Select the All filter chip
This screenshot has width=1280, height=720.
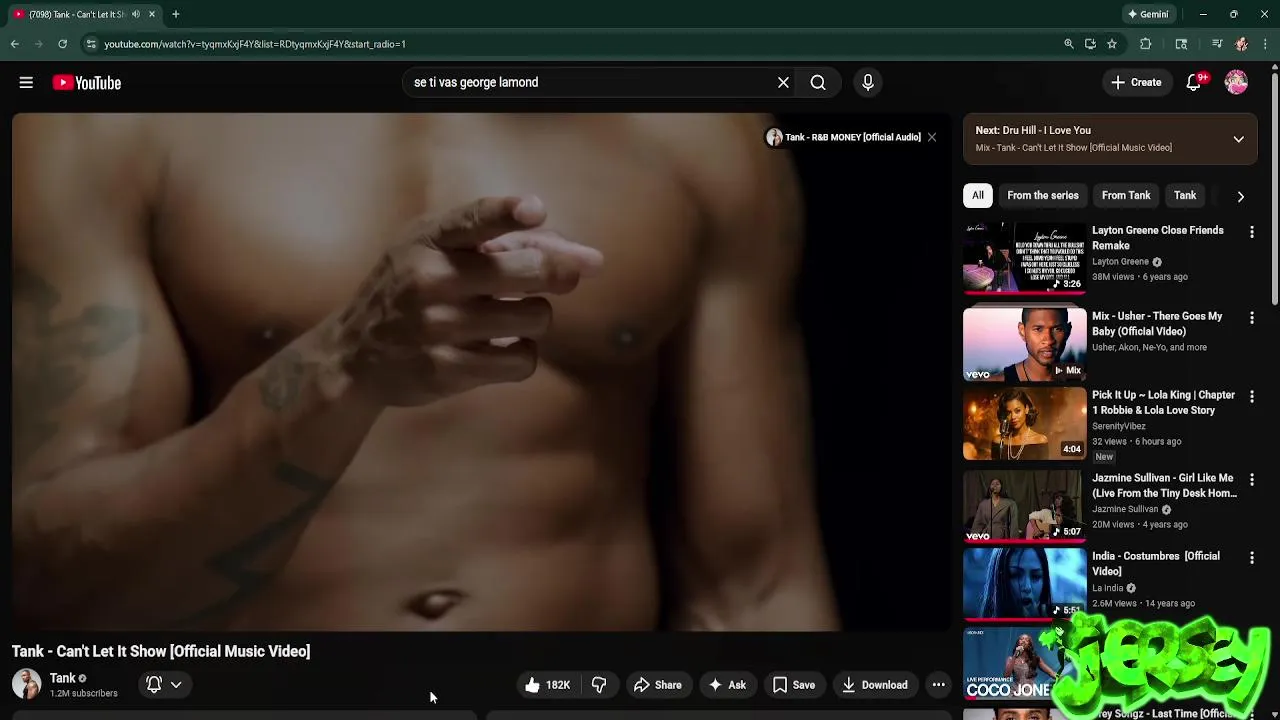pos(978,196)
